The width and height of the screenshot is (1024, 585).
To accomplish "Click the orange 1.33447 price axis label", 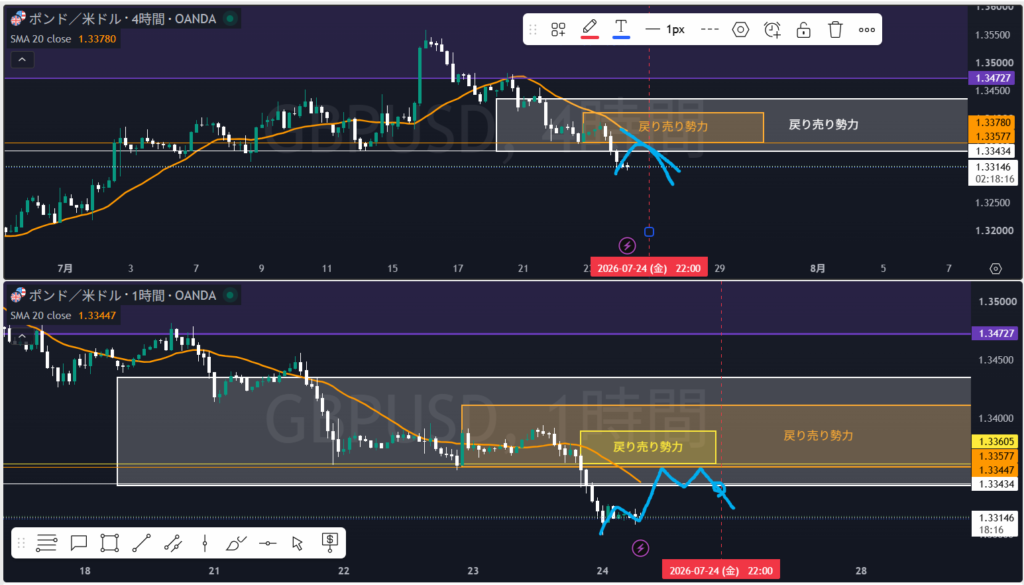I will (994, 470).
